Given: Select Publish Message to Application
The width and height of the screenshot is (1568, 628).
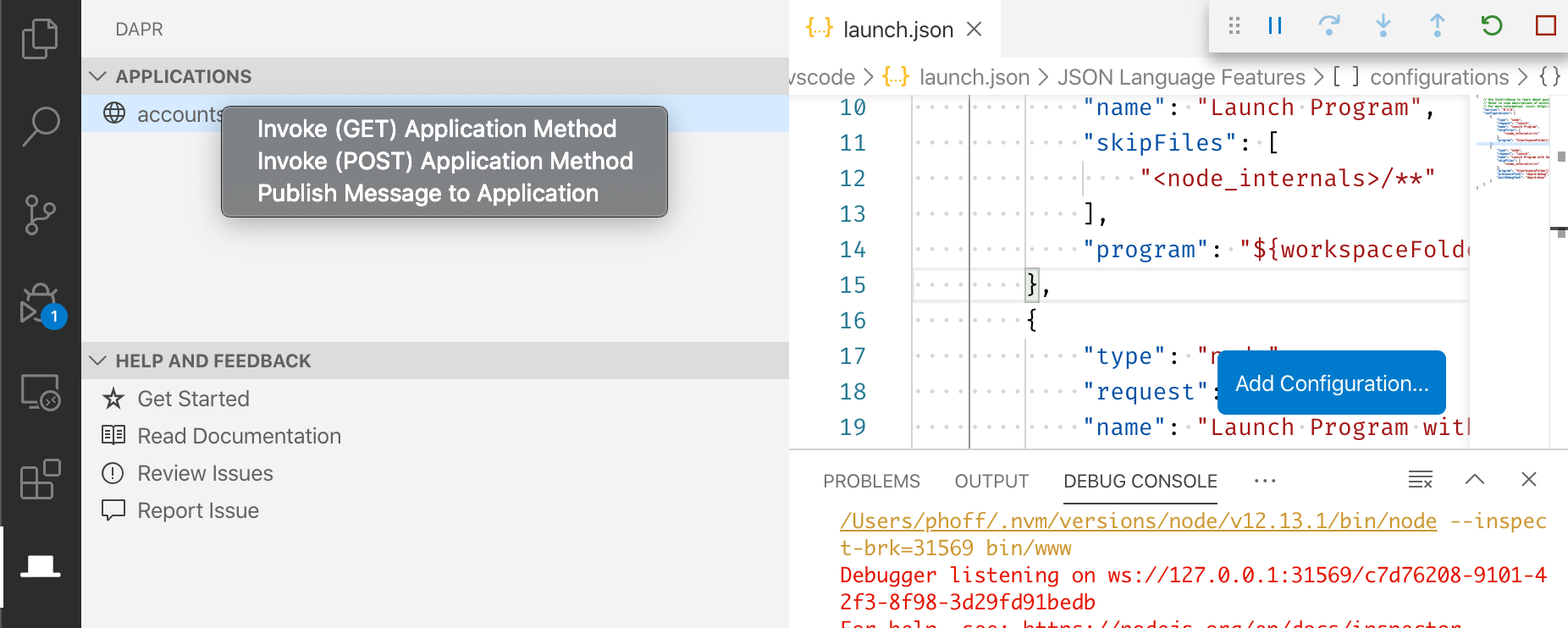Looking at the screenshot, I should click(x=428, y=193).
